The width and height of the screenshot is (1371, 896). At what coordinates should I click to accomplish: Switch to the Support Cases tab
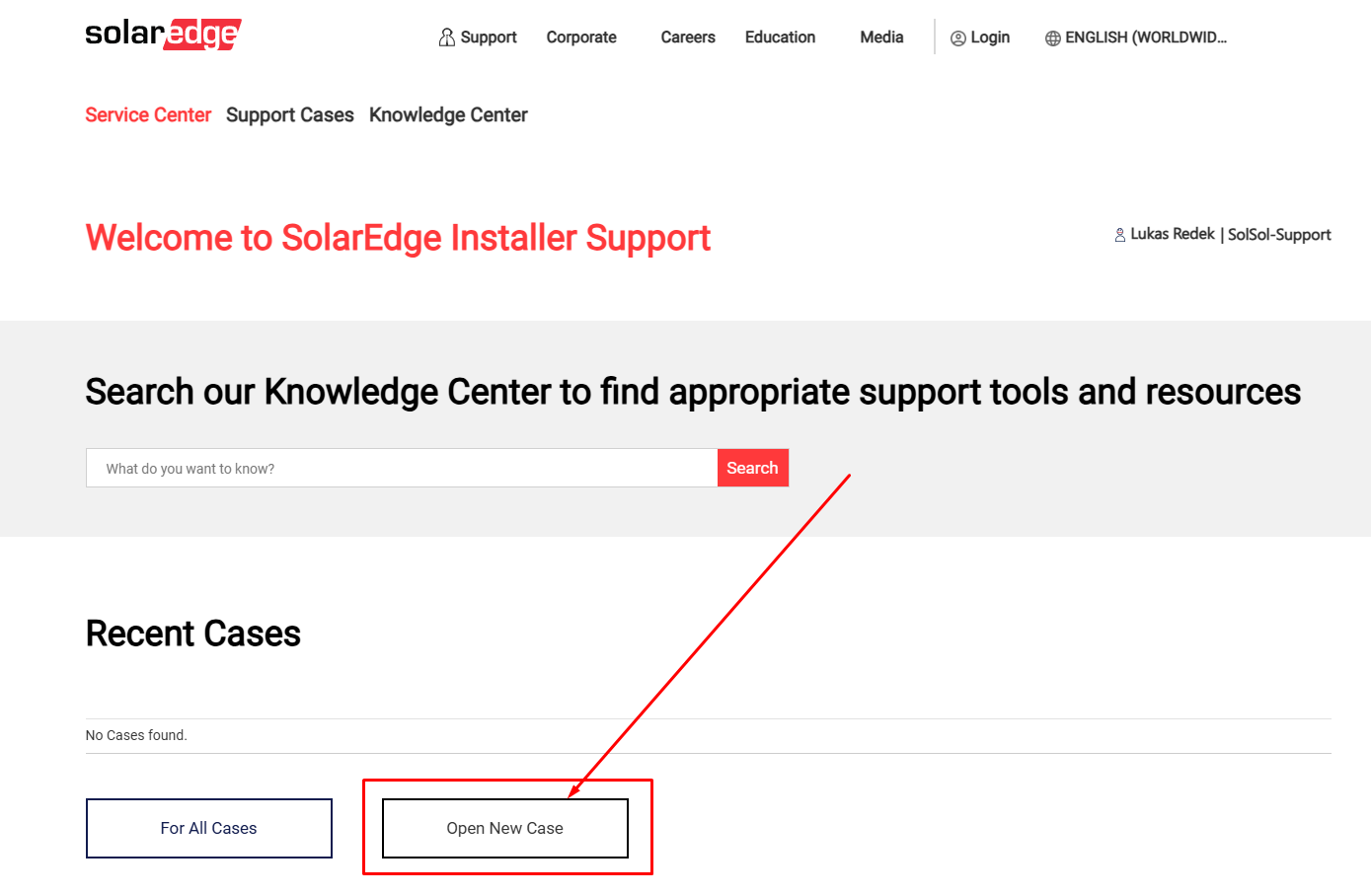[x=290, y=115]
